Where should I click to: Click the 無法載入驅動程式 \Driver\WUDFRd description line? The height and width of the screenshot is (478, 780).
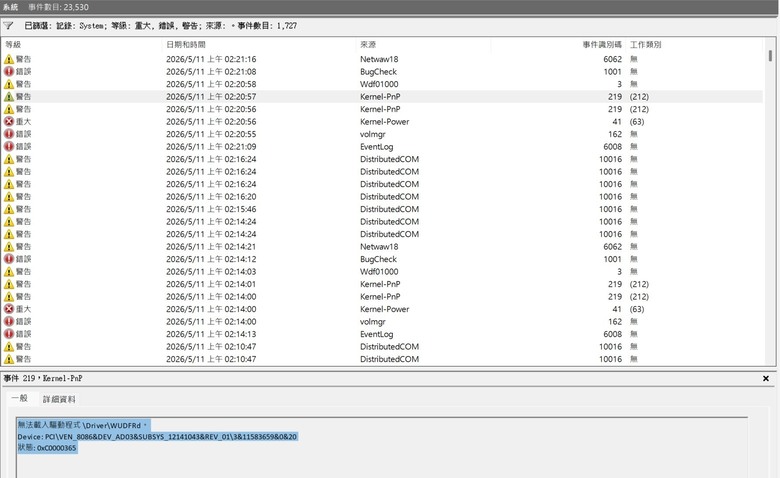(x=83, y=425)
